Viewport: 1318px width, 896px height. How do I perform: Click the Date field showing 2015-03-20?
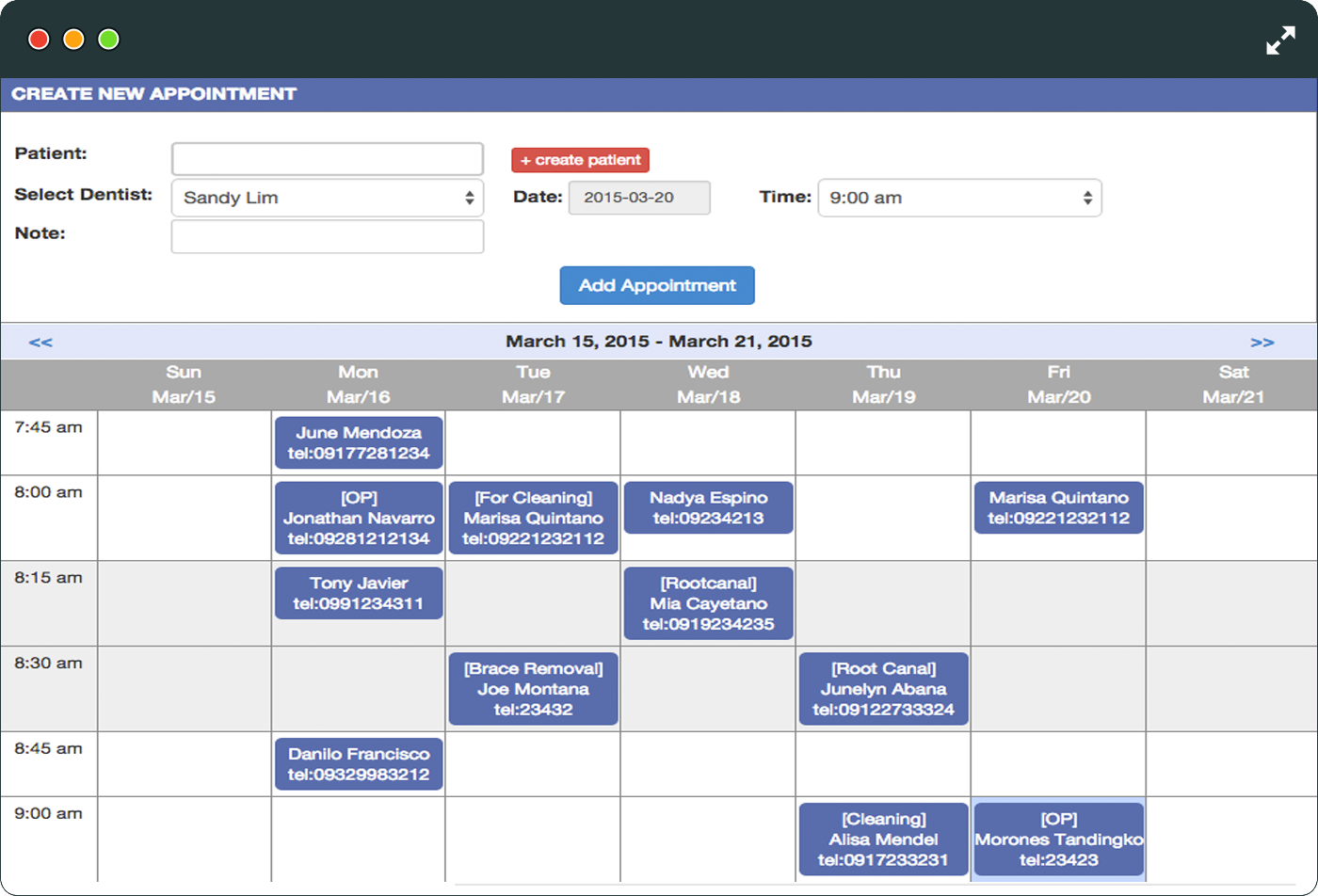(x=639, y=198)
